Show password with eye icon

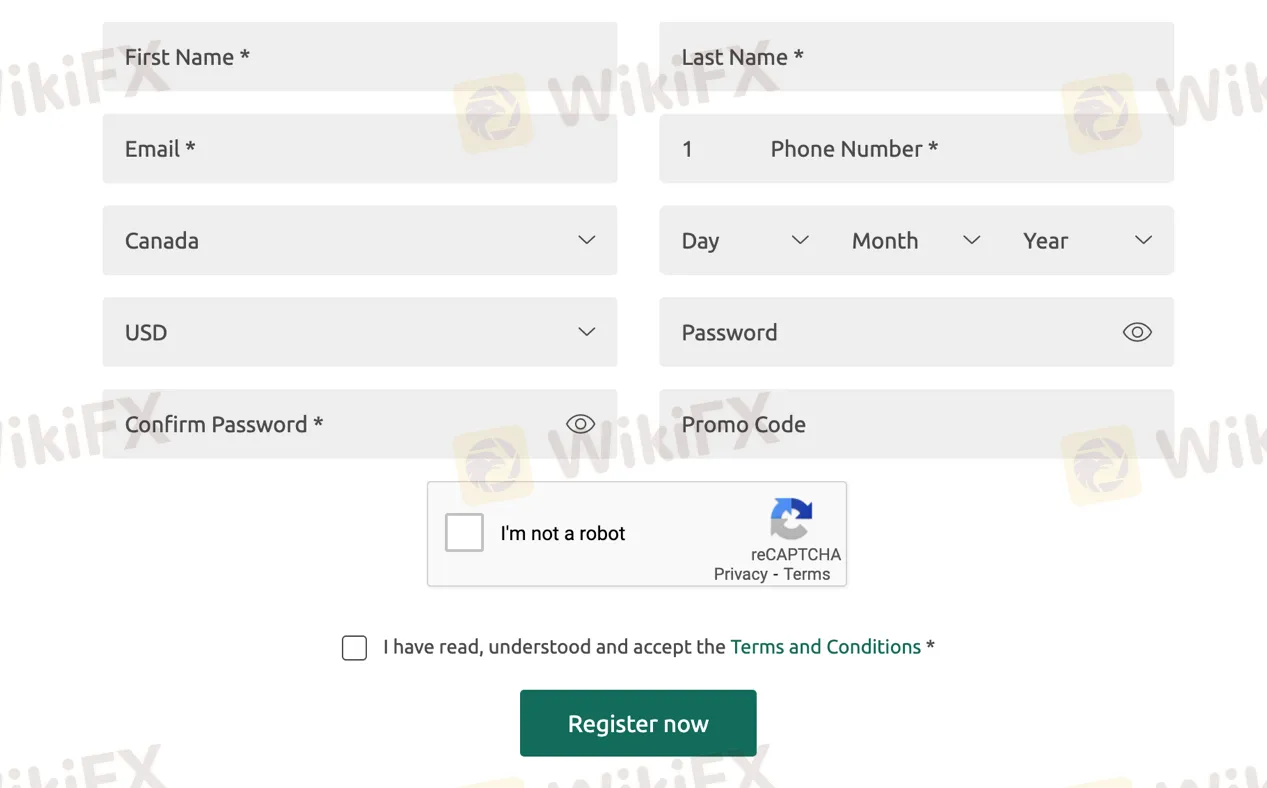(1137, 333)
